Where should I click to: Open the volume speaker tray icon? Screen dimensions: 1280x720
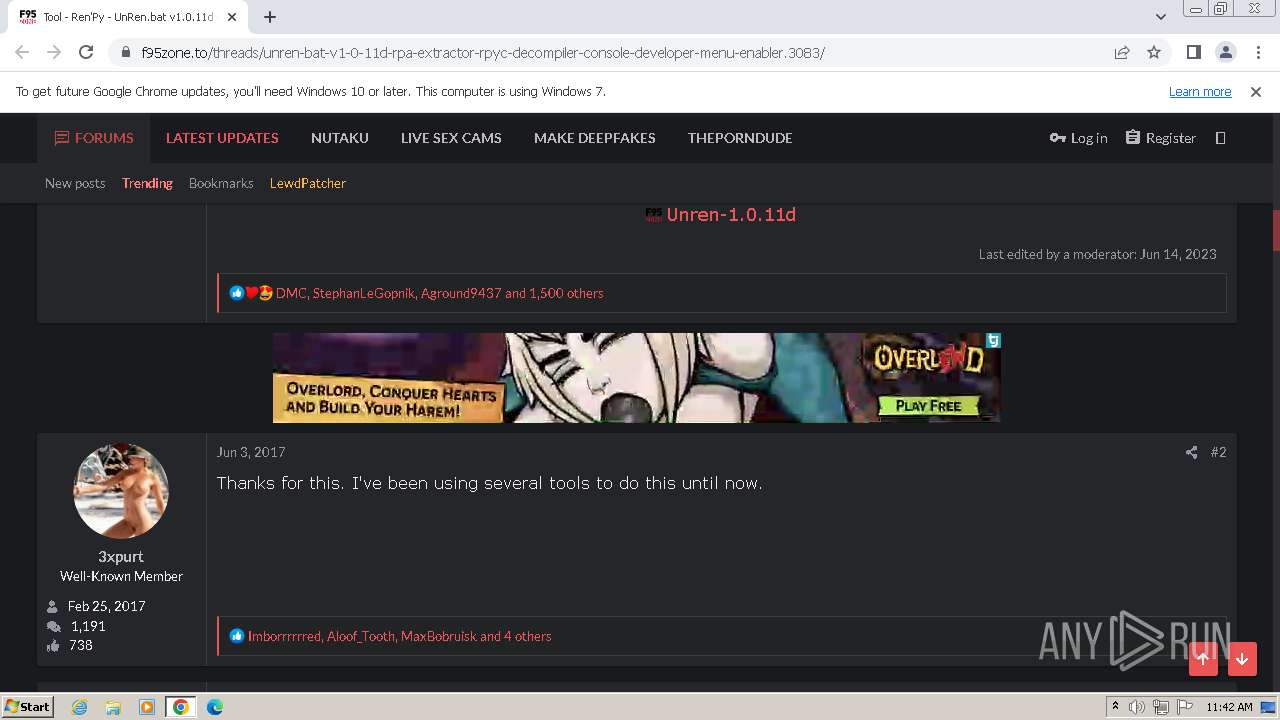pos(1137,707)
